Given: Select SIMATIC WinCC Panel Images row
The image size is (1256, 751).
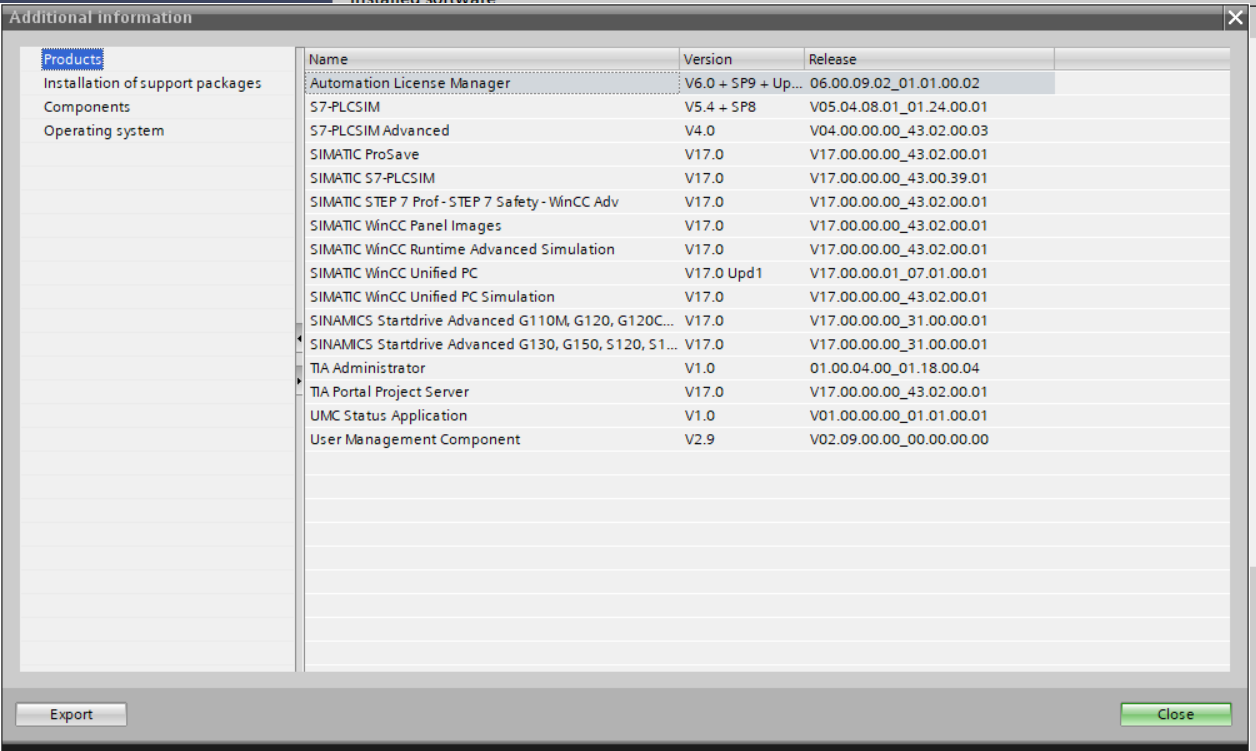Looking at the screenshot, I should (680, 226).
